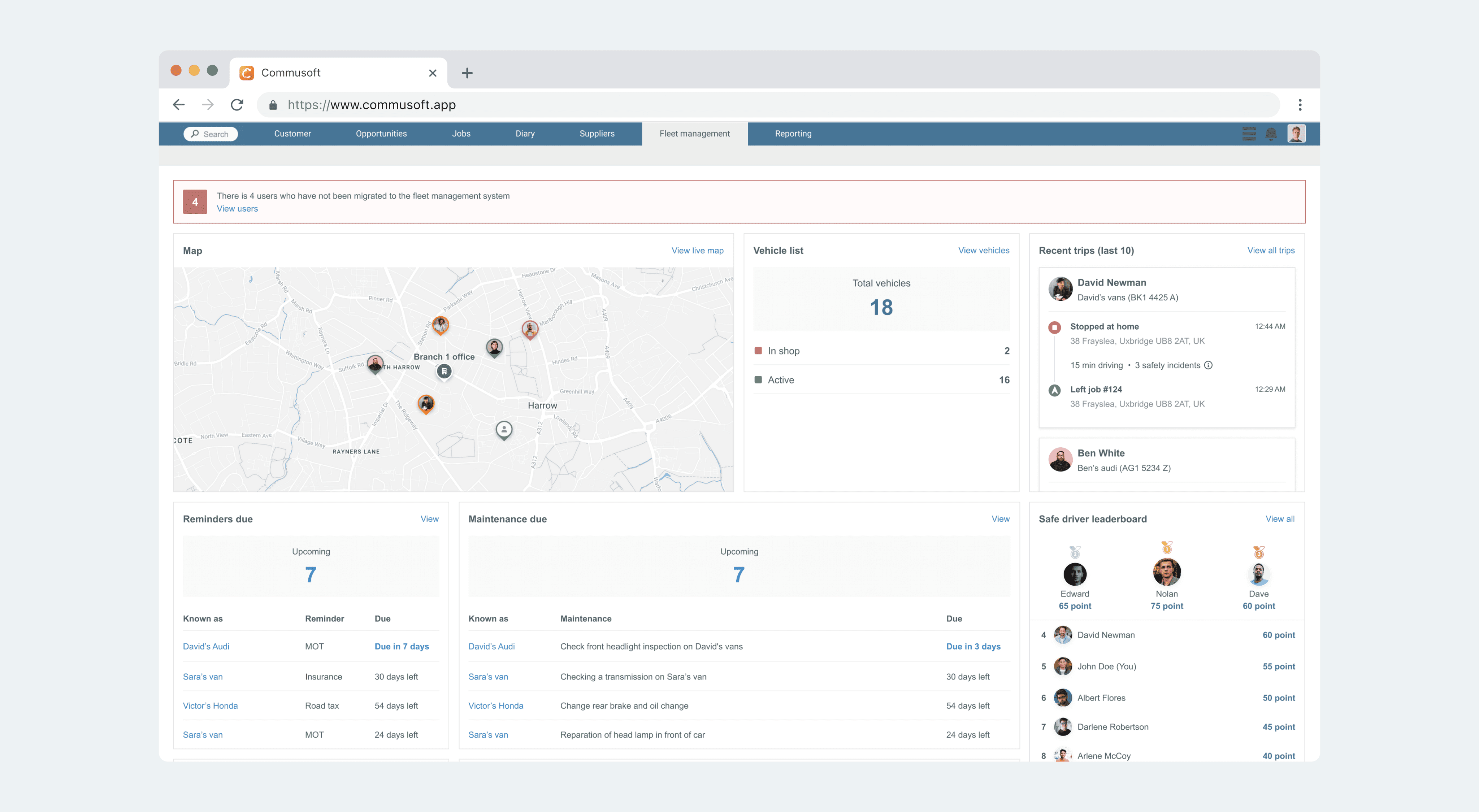Open View live map link

pyautogui.click(x=697, y=250)
